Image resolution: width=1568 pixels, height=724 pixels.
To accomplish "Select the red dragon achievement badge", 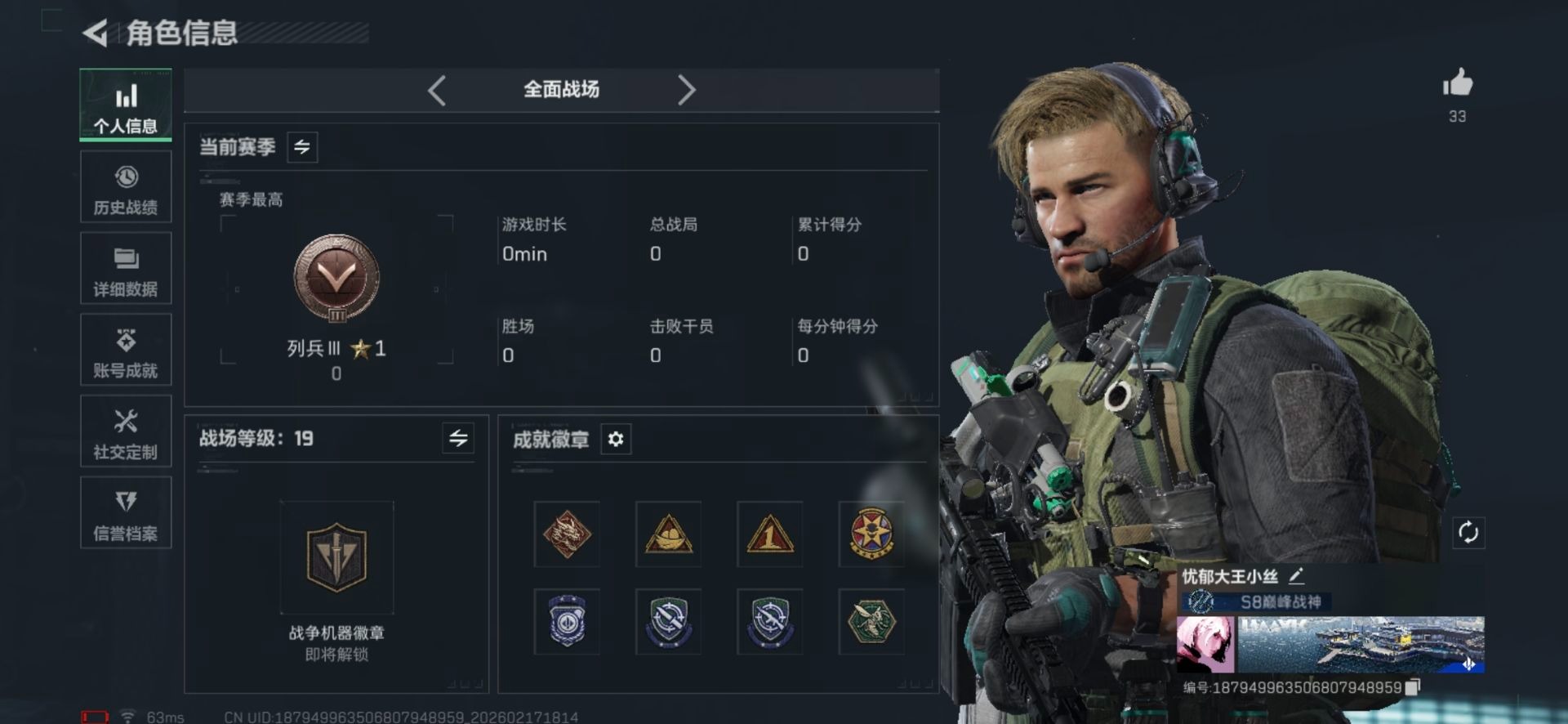I will (567, 534).
